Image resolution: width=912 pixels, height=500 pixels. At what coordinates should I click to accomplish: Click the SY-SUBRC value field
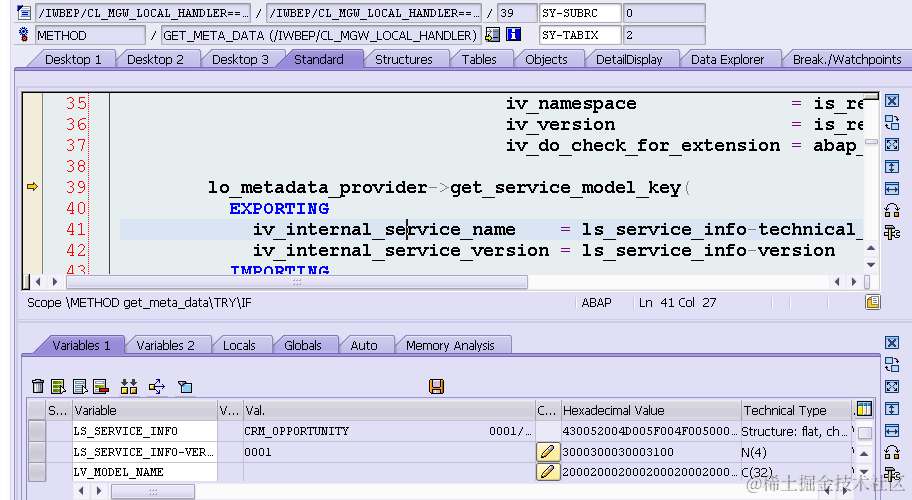click(x=664, y=13)
